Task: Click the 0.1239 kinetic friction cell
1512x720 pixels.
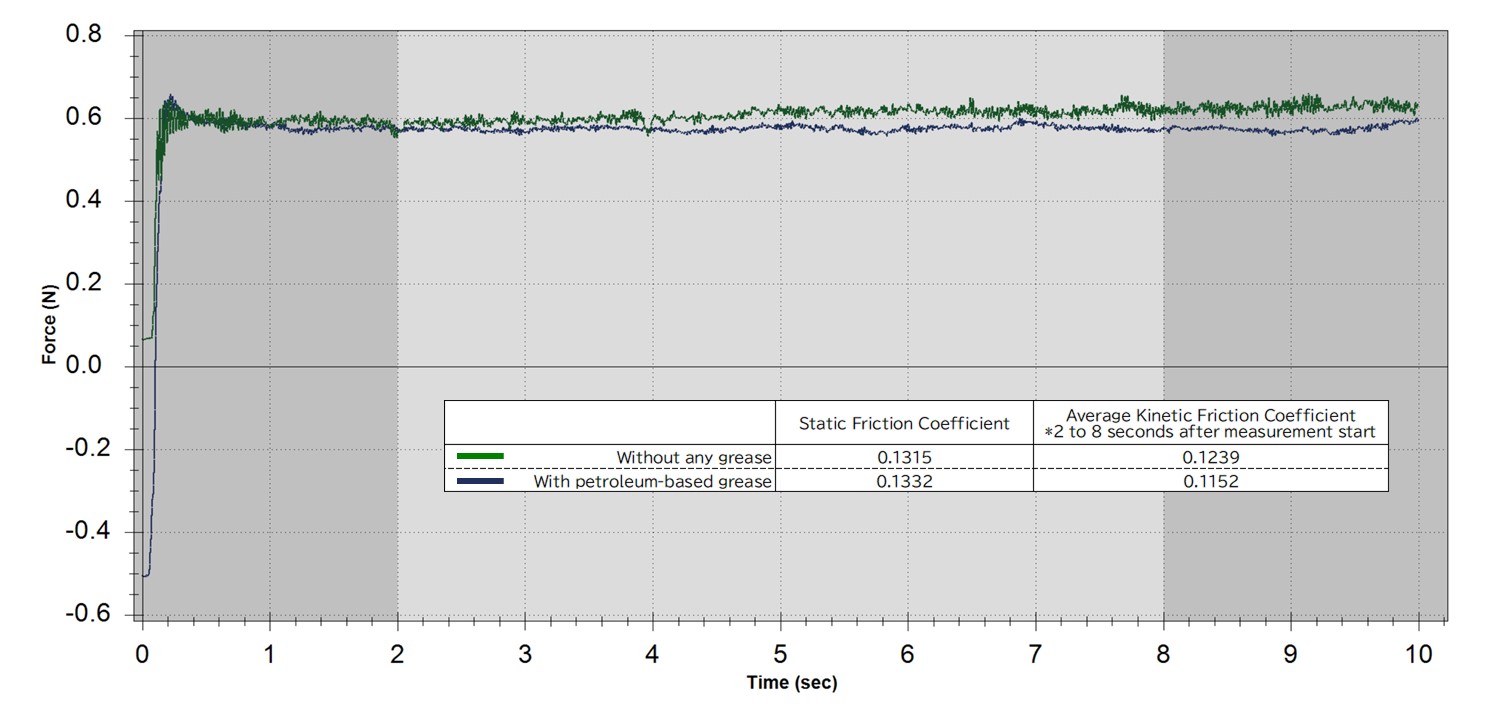Action: pyautogui.click(x=1210, y=457)
